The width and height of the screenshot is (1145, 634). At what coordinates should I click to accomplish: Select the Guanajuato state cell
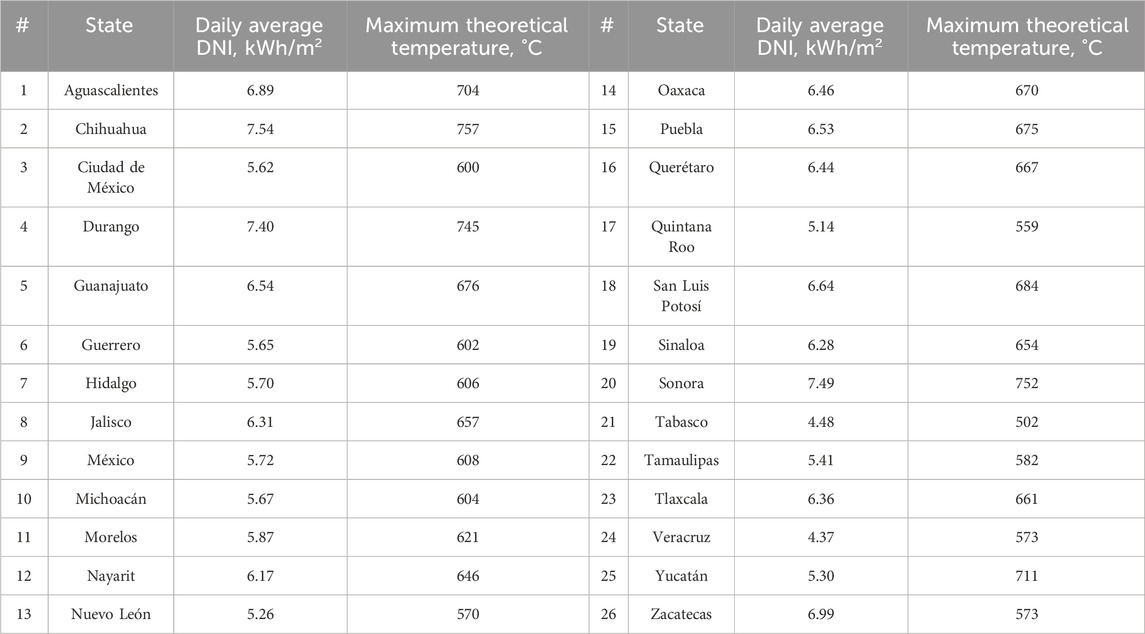click(x=110, y=286)
